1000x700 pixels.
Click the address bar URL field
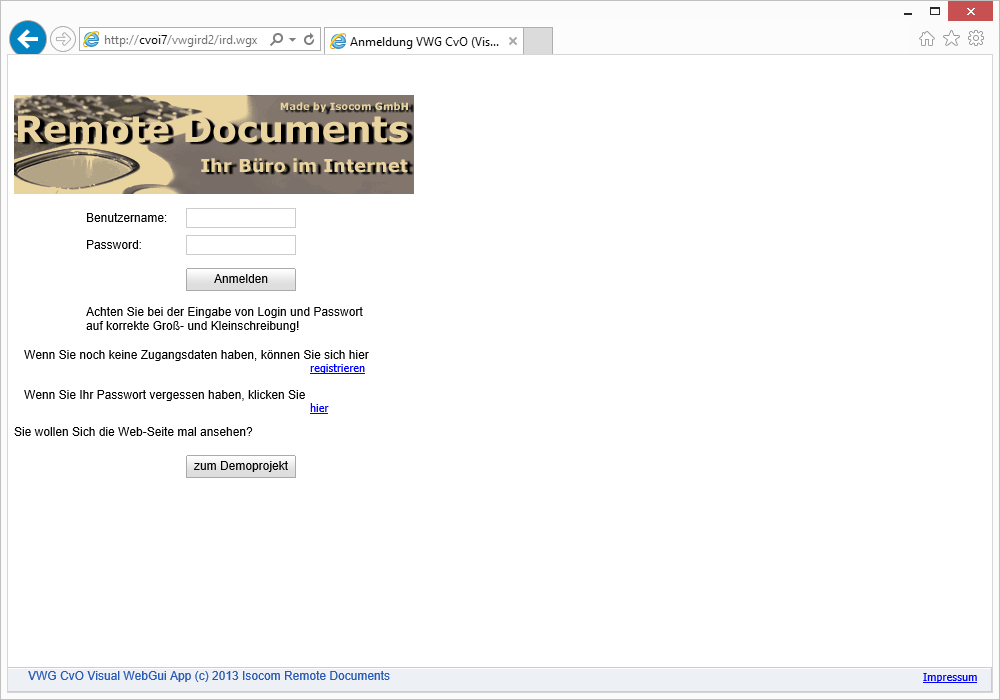pyautogui.click(x=180, y=40)
